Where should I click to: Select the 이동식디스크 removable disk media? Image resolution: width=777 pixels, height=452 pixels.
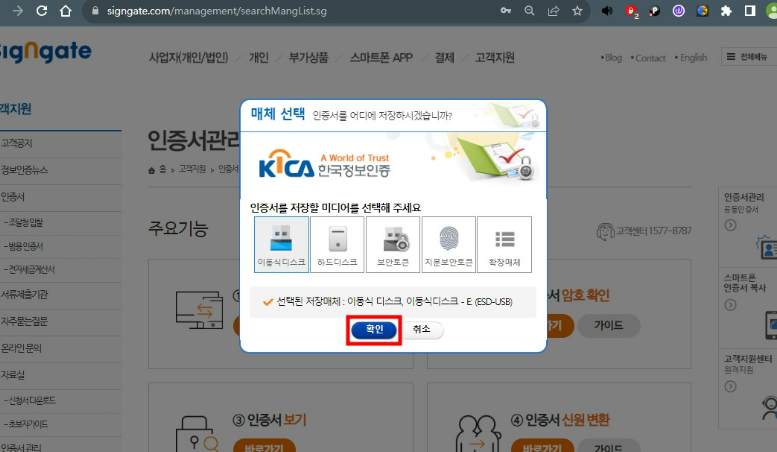click(x=281, y=244)
